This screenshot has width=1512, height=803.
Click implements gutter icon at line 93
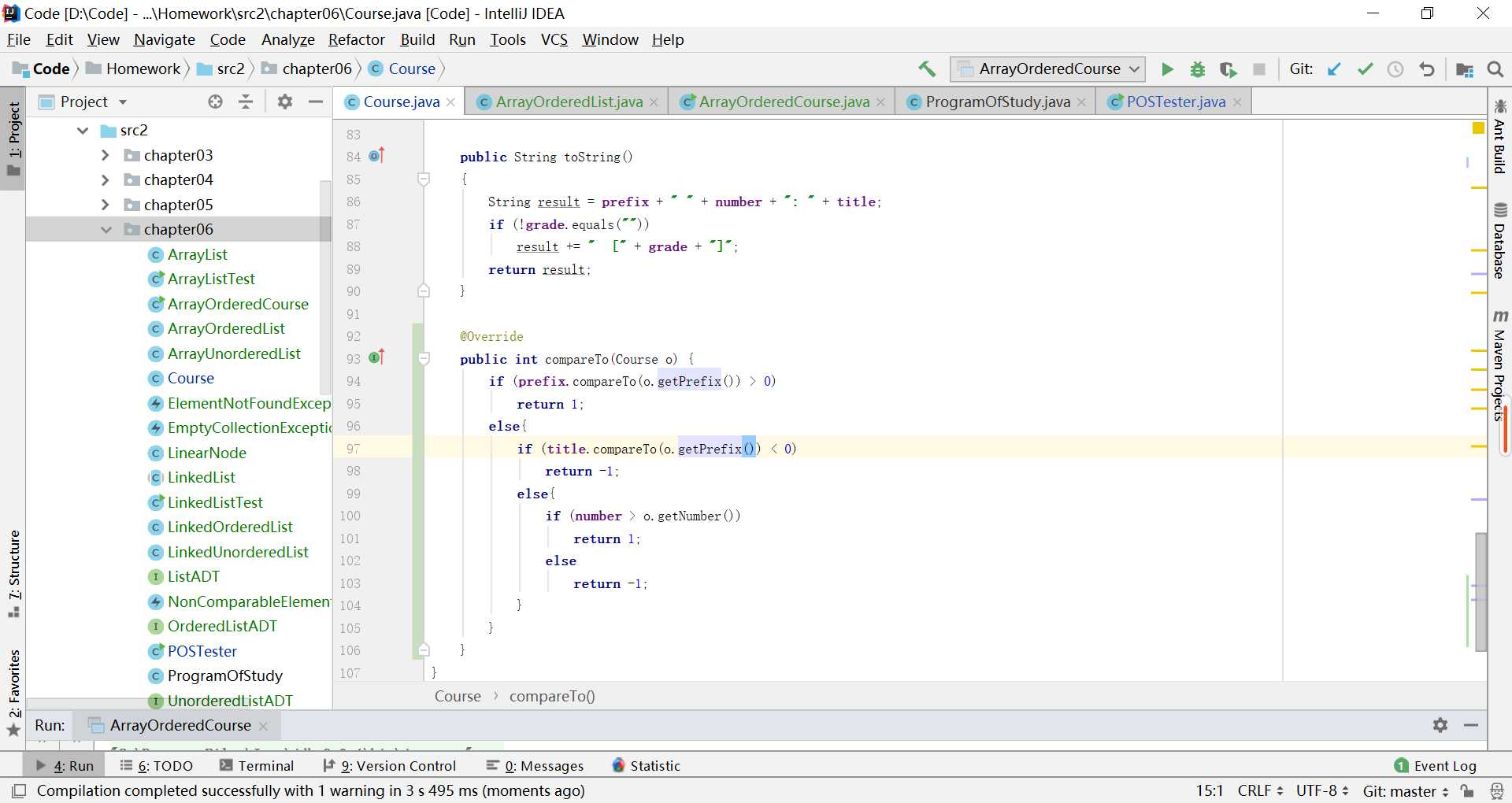click(x=376, y=357)
